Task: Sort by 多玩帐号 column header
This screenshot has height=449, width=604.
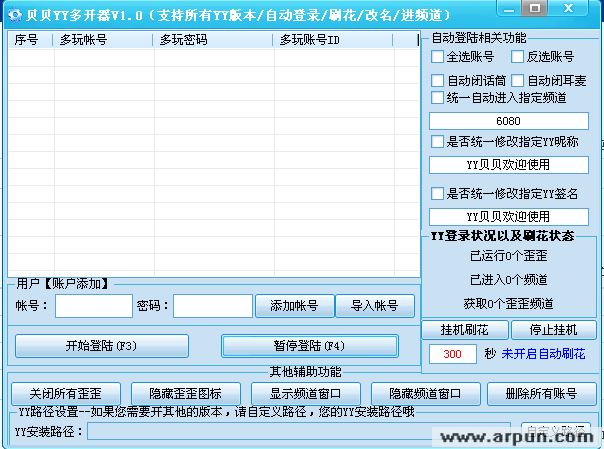Action: point(103,40)
